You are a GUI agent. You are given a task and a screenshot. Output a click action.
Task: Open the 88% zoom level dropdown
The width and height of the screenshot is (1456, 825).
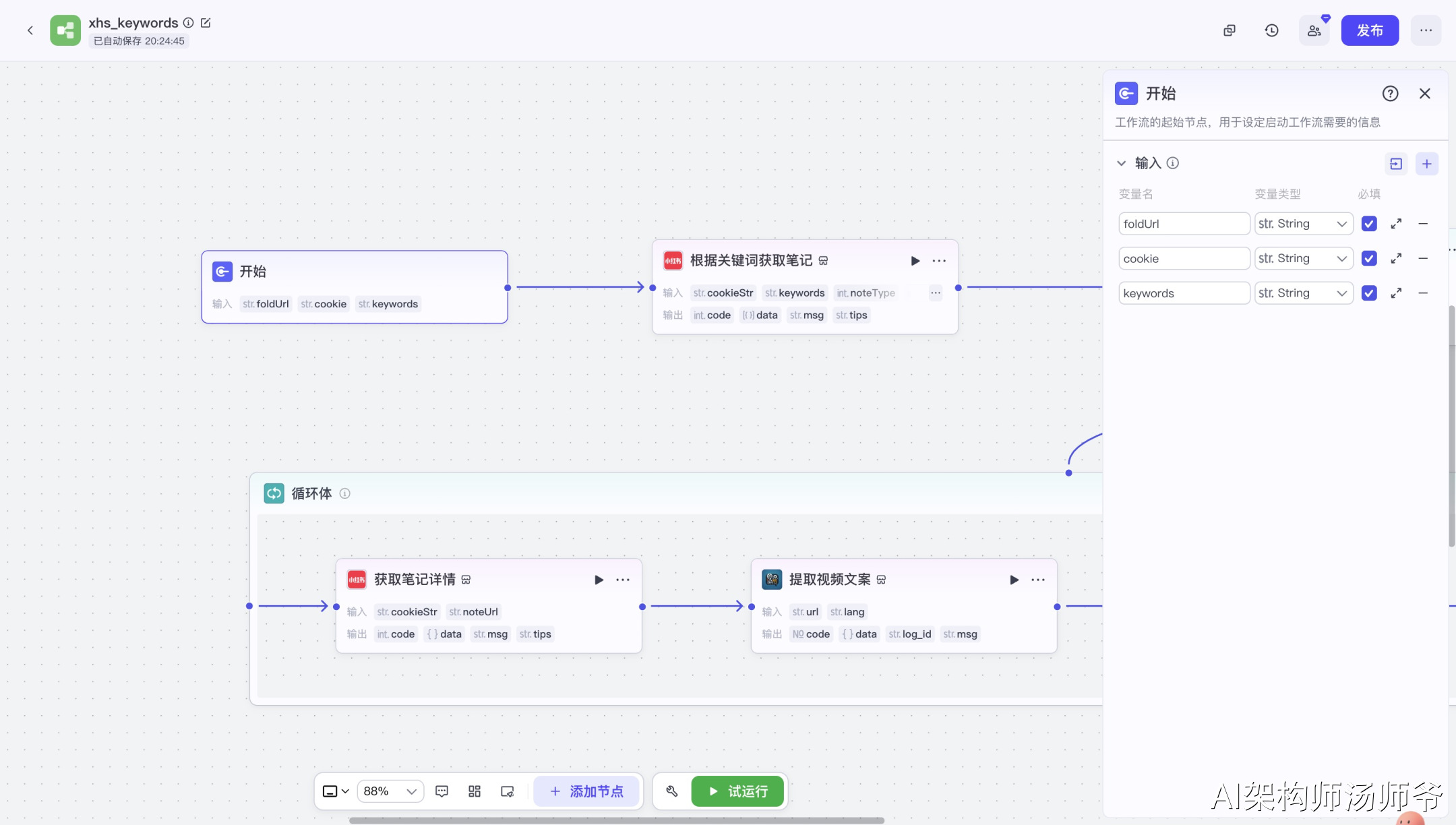coord(390,791)
